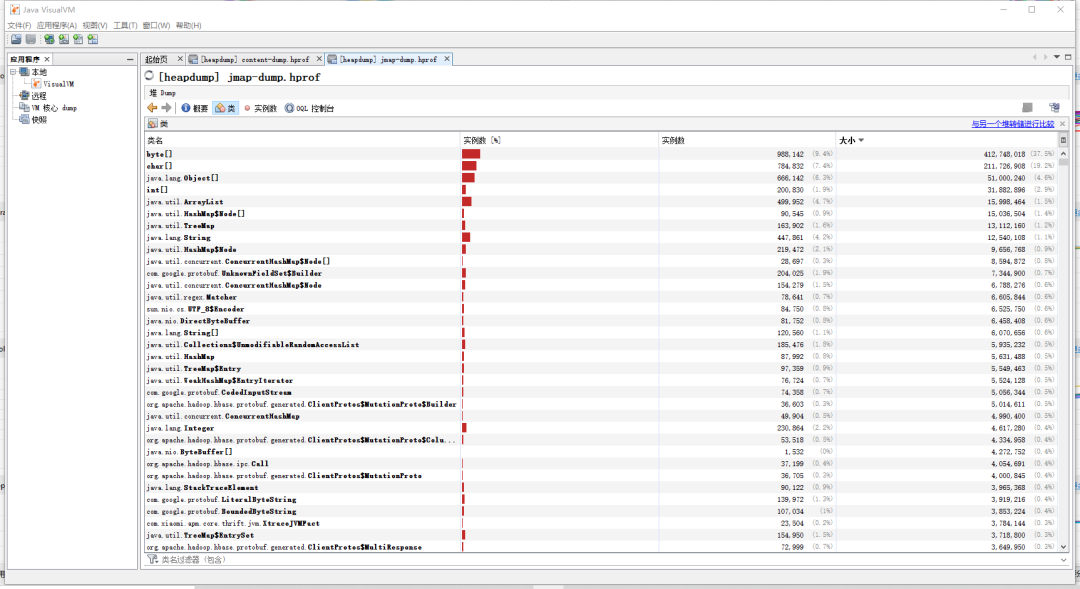Image resolution: width=1080 pixels, height=589 pixels.
Task: Open the 帮助(H) menu
Action: [x=189, y=25]
